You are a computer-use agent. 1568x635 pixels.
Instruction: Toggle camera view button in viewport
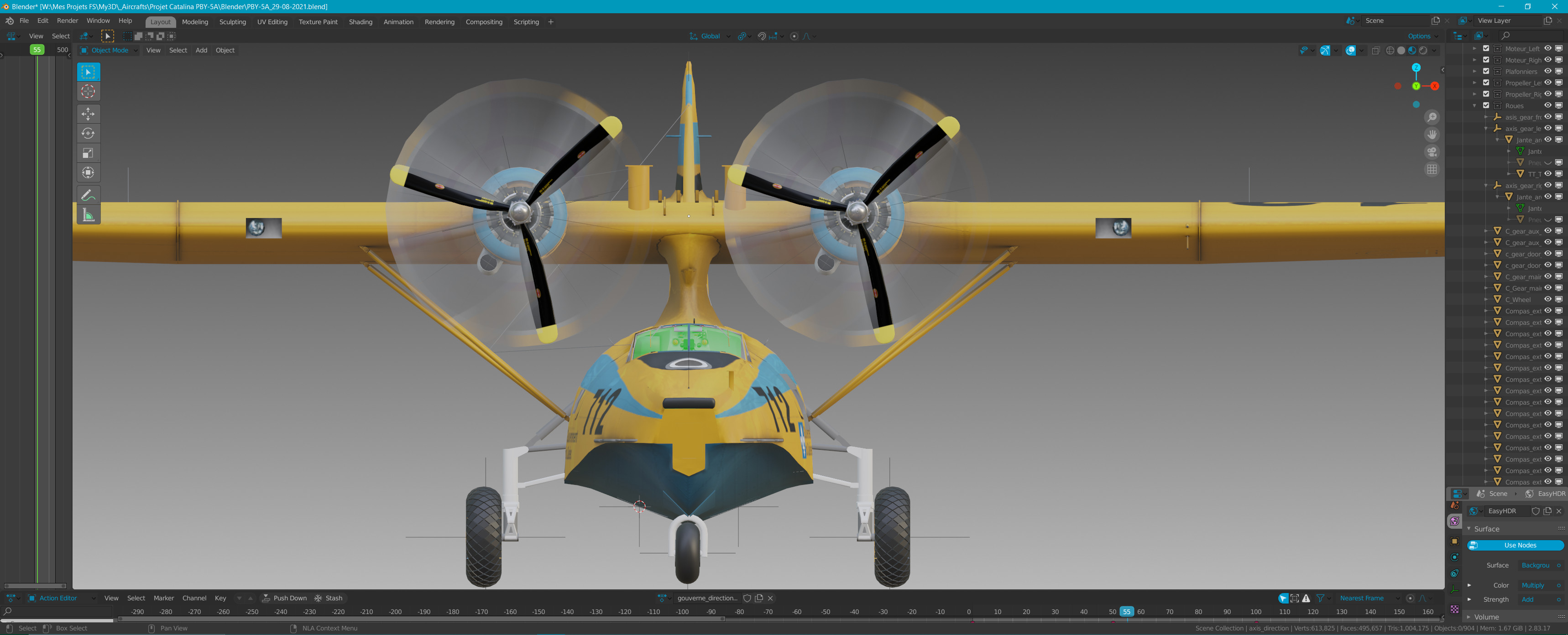click(1432, 152)
